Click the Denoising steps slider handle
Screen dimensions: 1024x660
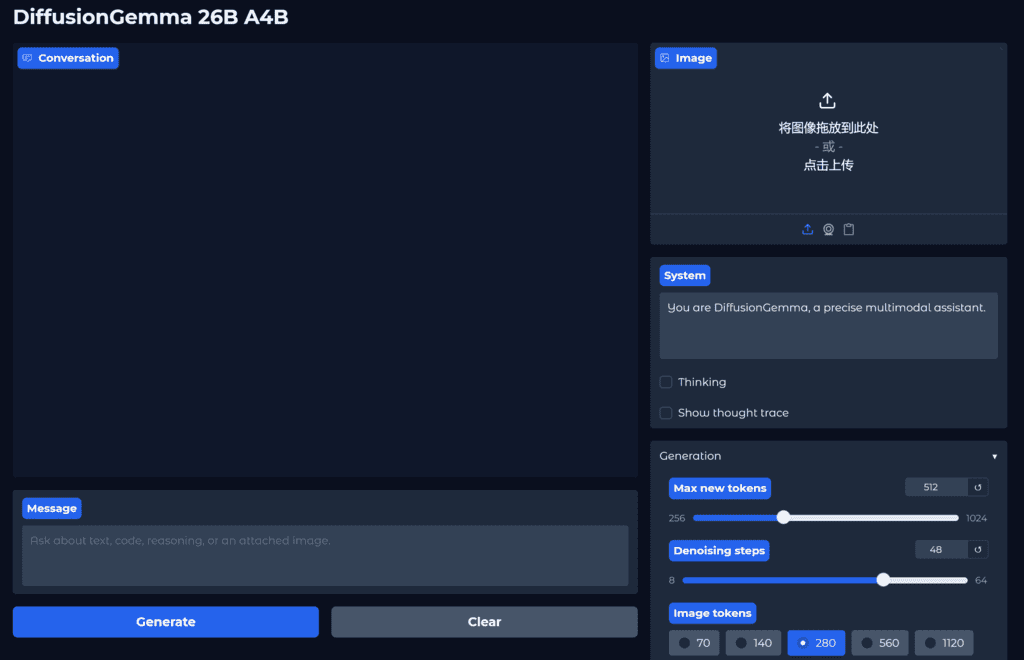(883, 580)
